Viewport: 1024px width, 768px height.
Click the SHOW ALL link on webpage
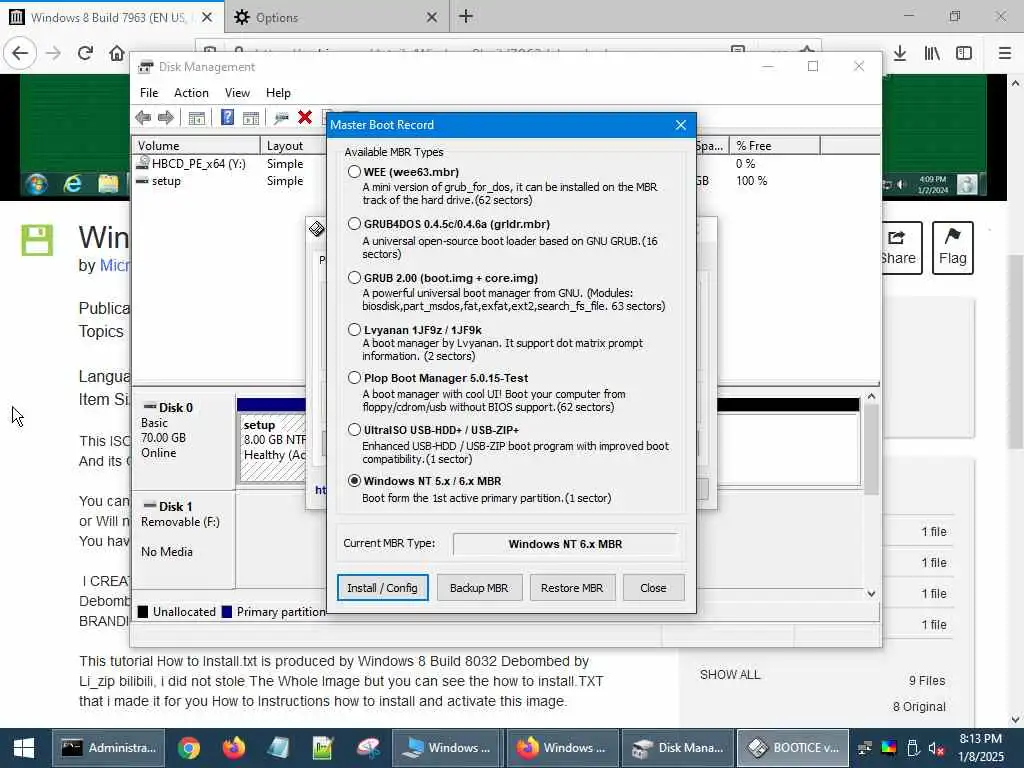[x=730, y=675]
